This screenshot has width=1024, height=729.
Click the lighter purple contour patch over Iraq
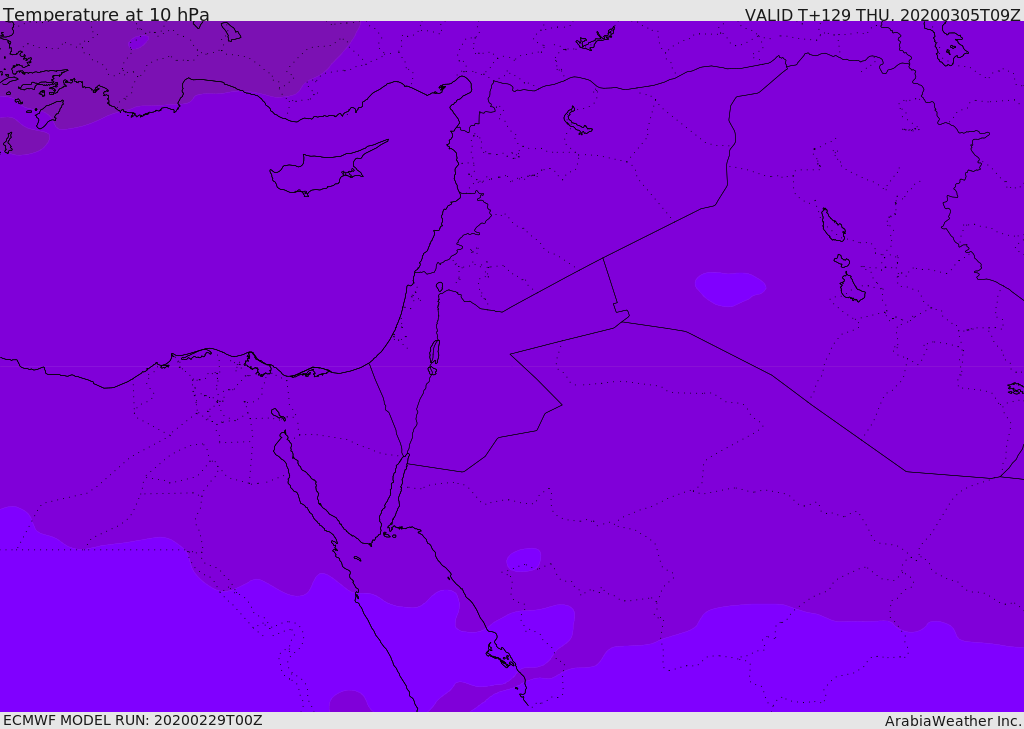click(730, 289)
